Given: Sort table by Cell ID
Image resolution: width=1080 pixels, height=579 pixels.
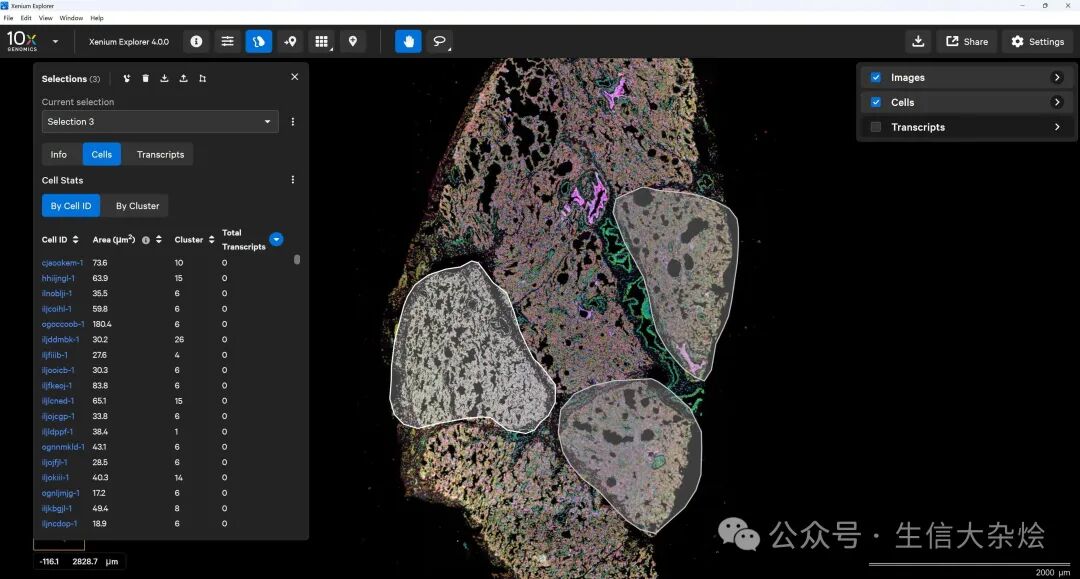Looking at the screenshot, I should (75, 240).
